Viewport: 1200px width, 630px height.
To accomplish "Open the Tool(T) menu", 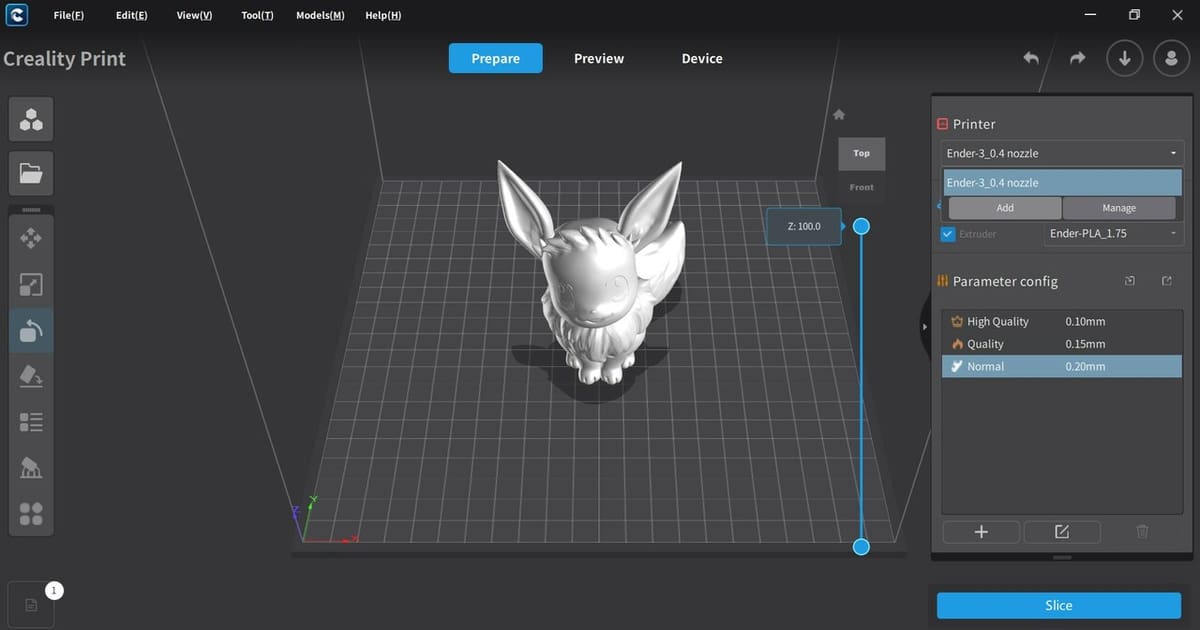I will [257, 16].
